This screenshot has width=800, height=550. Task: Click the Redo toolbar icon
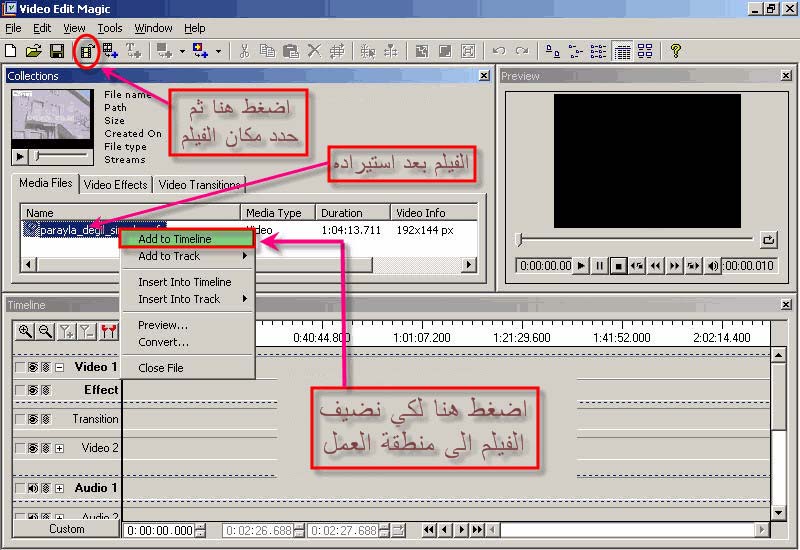[521, 51]
